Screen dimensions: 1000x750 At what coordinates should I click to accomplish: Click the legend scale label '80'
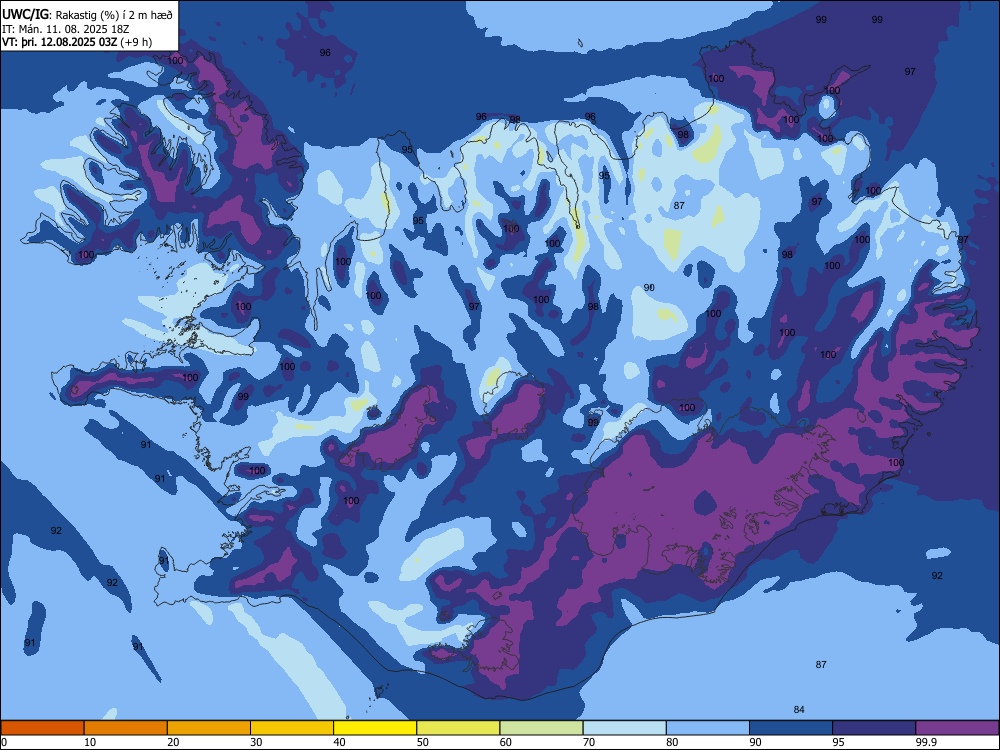coord(672,742)
